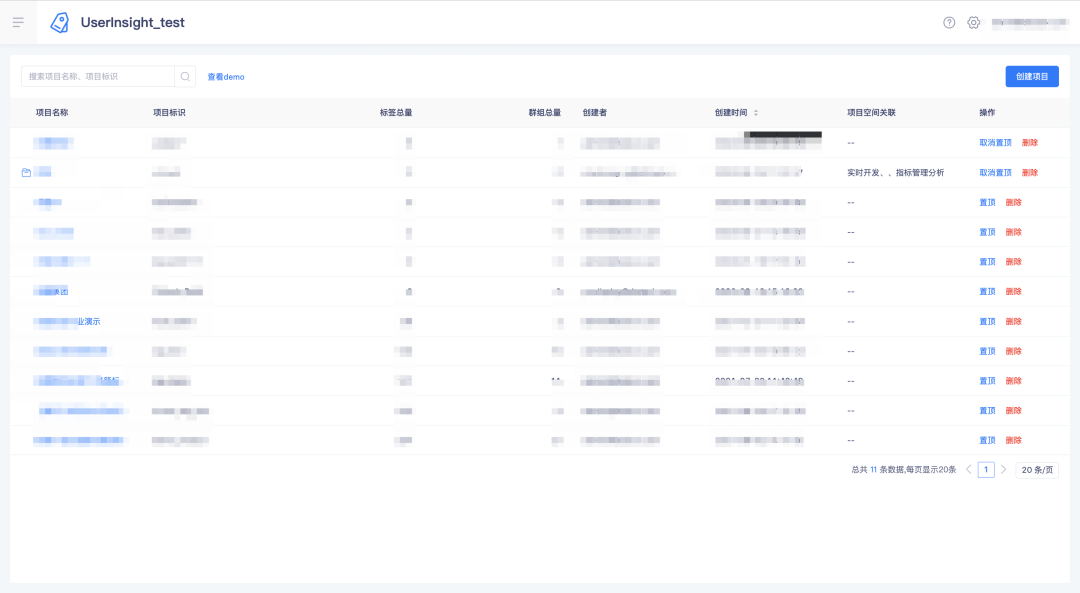1080x593 pixels.
Task: Click the folder icon beside second project
Action: pos(26,172)
